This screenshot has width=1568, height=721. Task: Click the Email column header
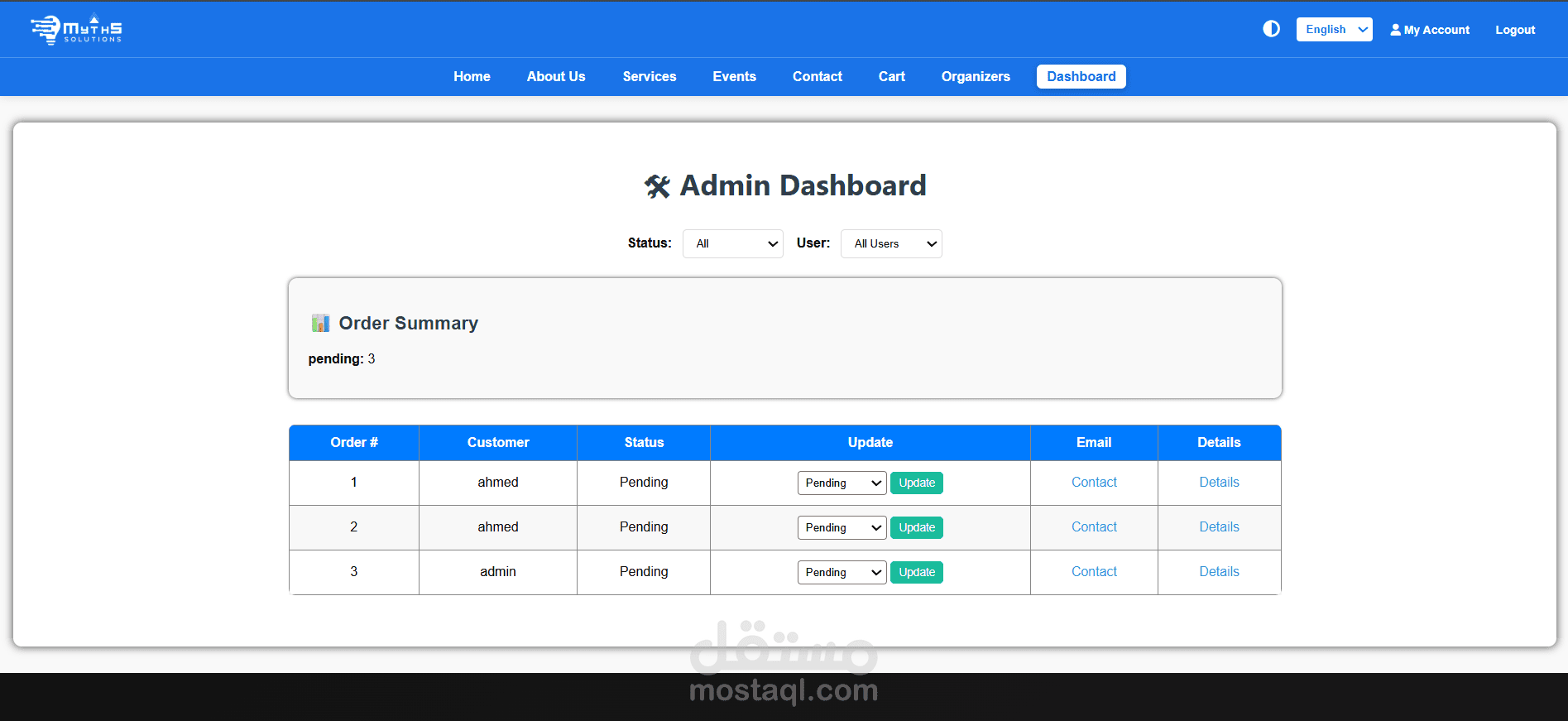pos(1094,442)
